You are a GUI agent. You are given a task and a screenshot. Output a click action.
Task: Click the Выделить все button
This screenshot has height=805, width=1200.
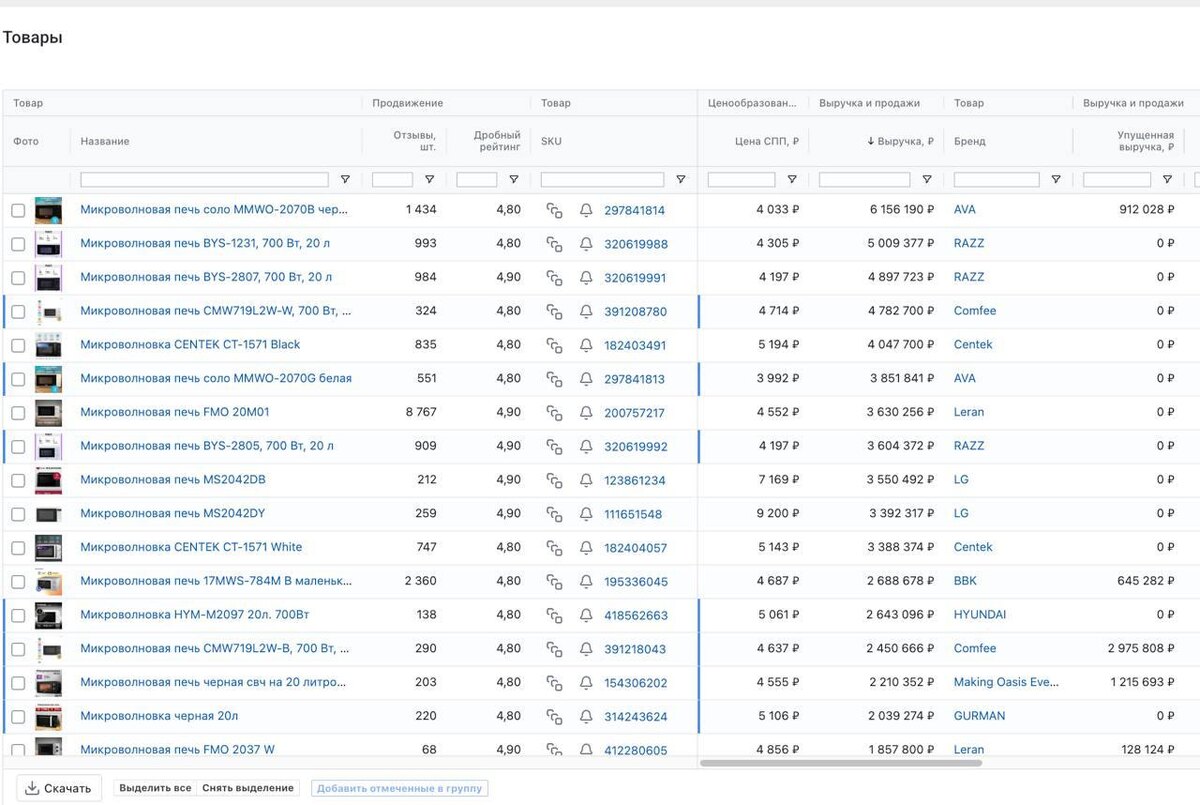tap(155, 788)
